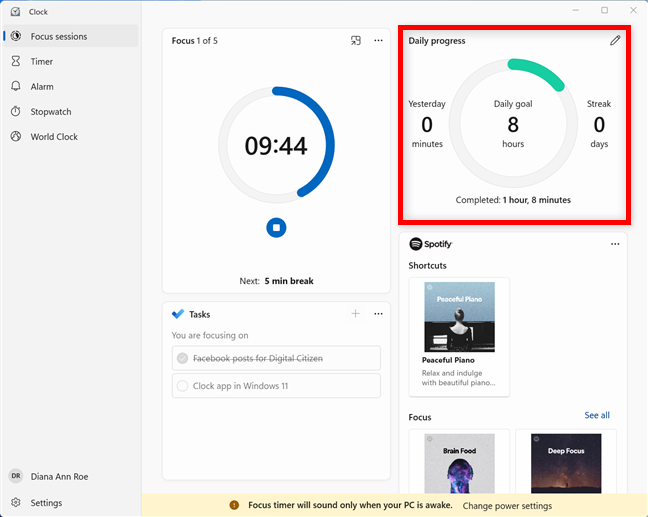Open Spotify card more options menu
The width and height of the screenshot is (648, 517).
615,244
